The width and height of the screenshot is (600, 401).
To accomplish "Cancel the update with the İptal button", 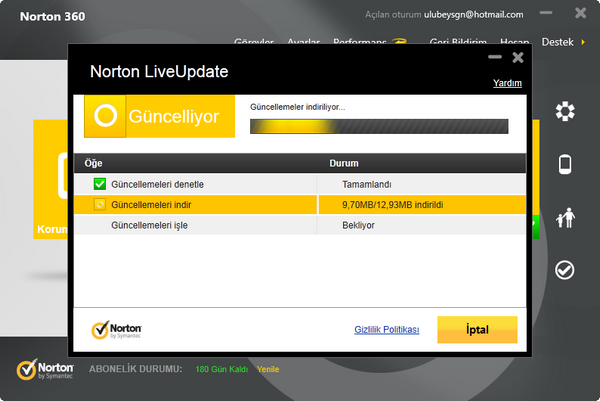I will click(x=477, y=329).
